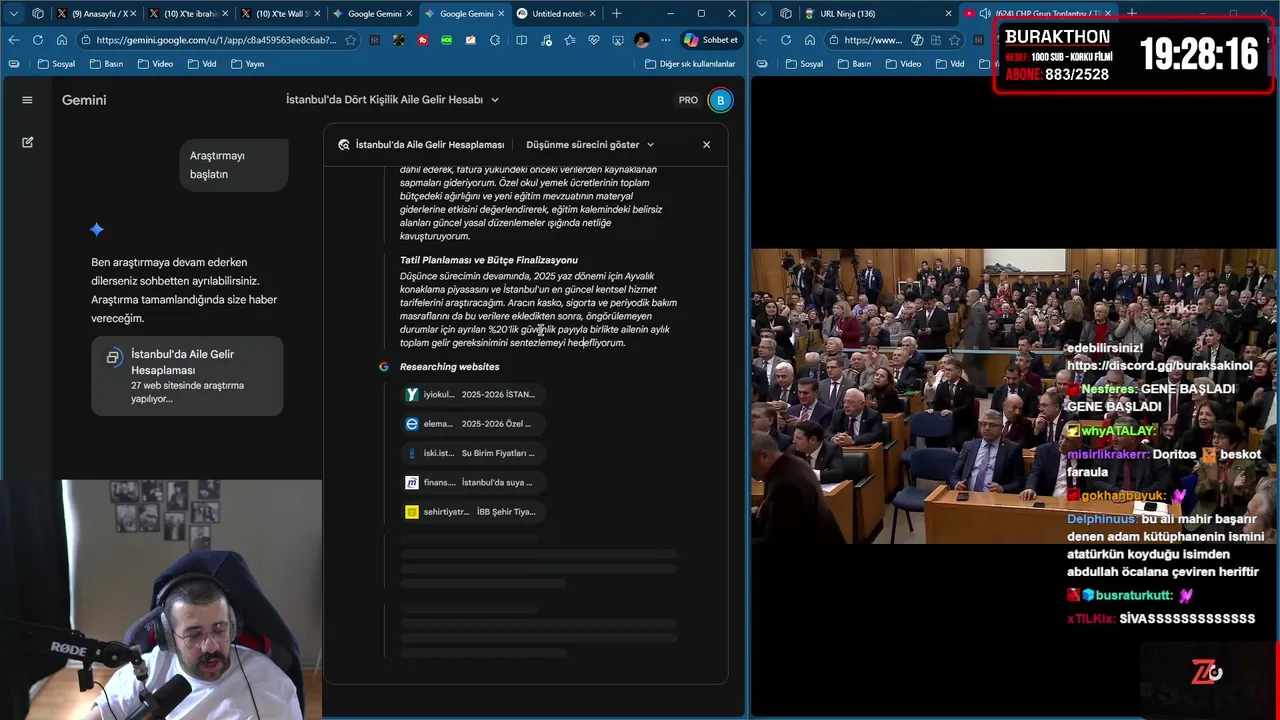Open the Video bookmark folder in left browser
The height and width of the screenshot is (720, 1280).
(x=155, y=64)
